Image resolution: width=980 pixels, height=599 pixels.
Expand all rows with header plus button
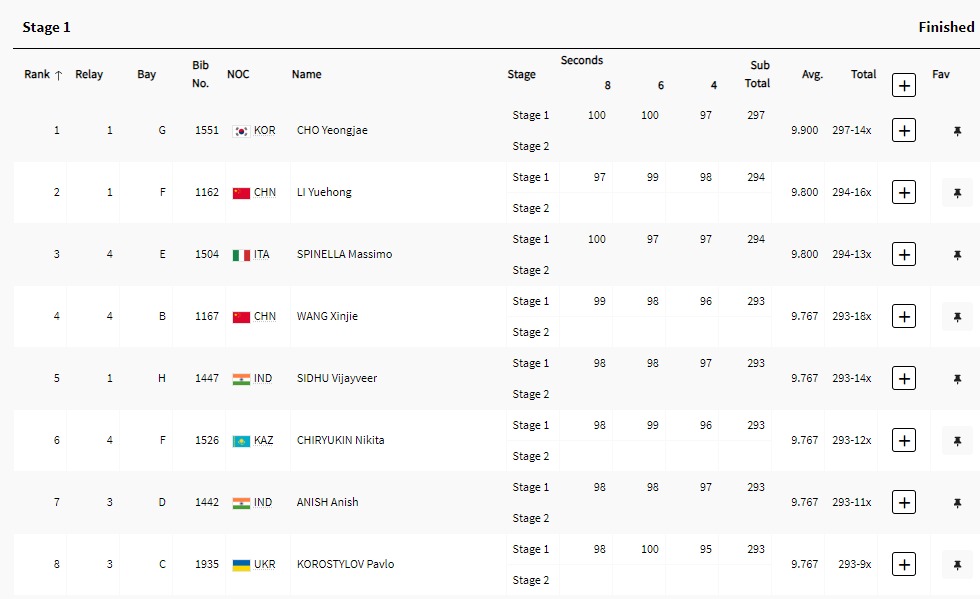[903, 85]
